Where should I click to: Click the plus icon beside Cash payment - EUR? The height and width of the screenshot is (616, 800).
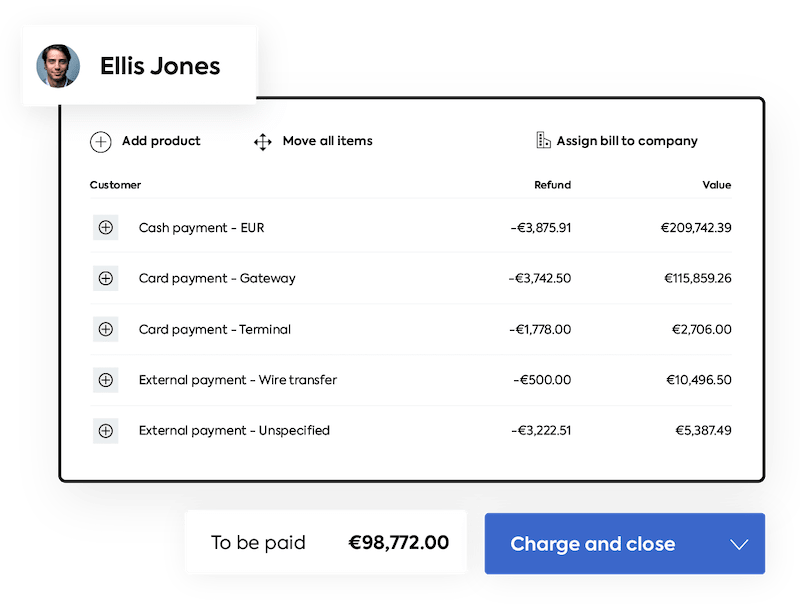point(107,227)
